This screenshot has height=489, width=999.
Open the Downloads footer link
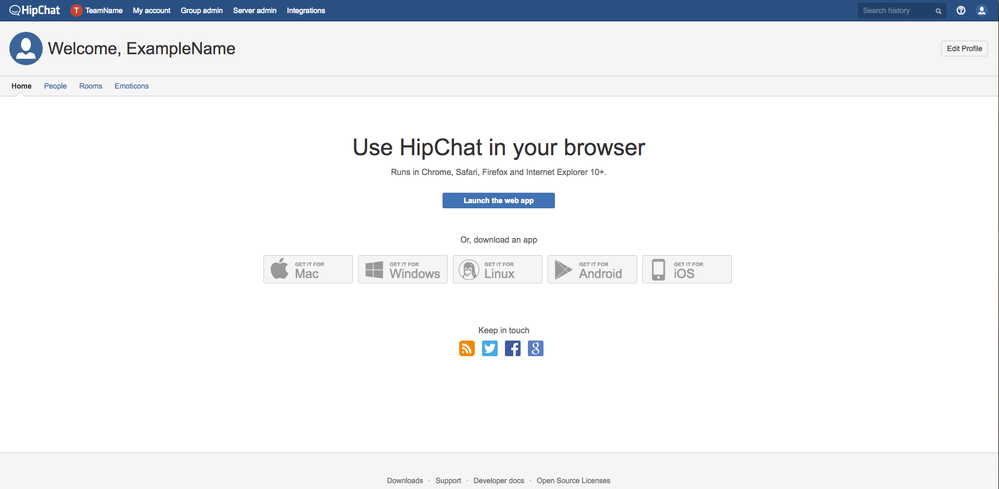point(405,481)
